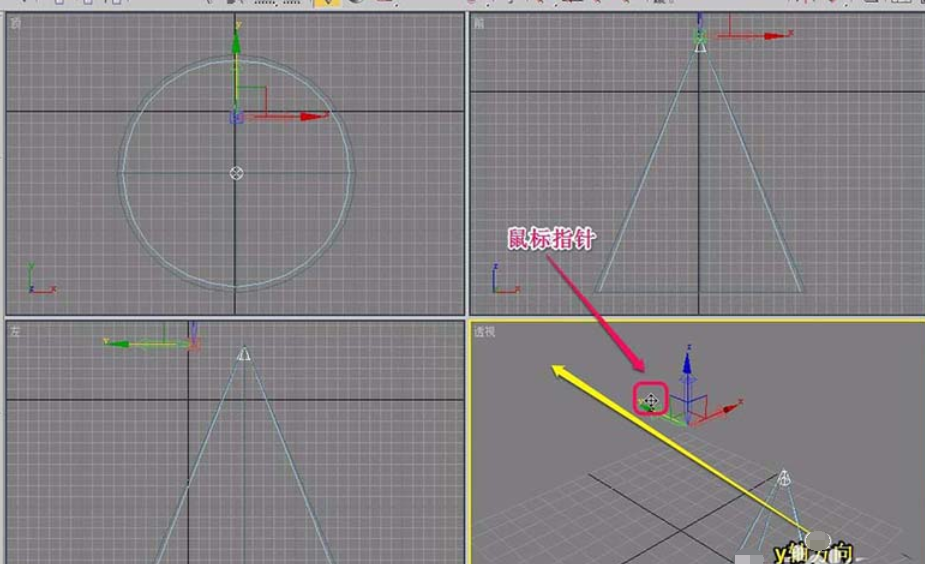This screenshot has width=925, height=564.
Task: Click the Front viewport label 前
Action: tap(479, 24)
